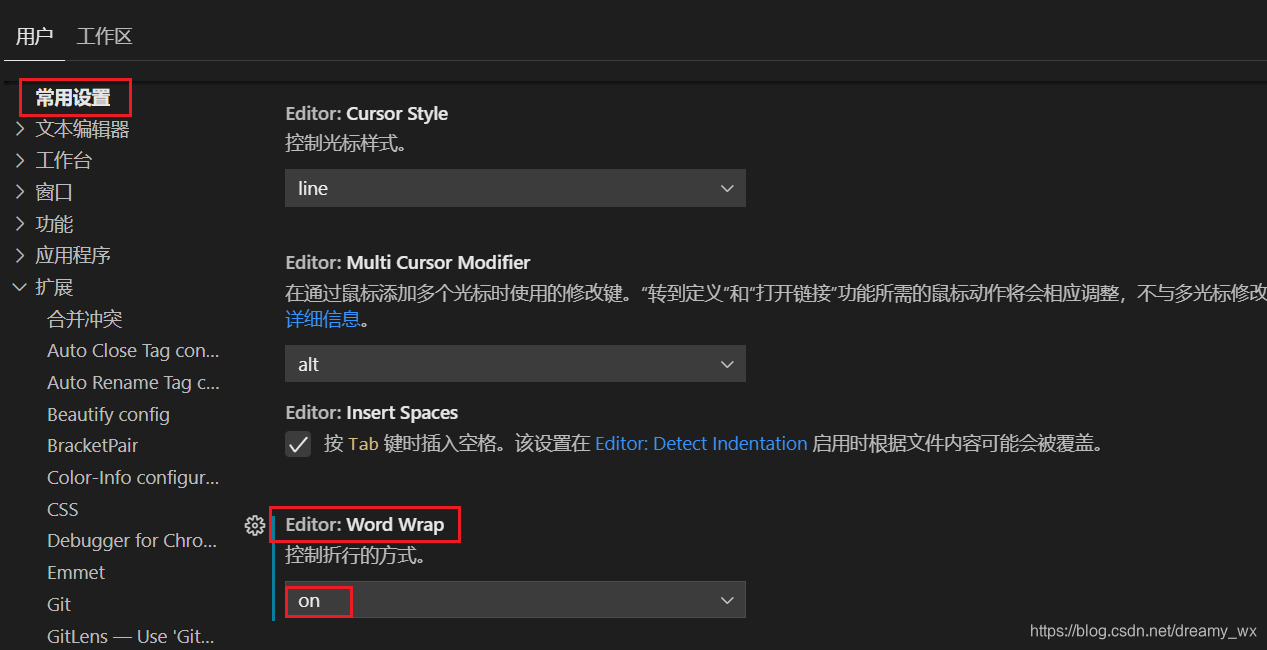Open the Word Wrap dropdown showing on
The width and height of the screenshot is (1267, 650).
515,600
